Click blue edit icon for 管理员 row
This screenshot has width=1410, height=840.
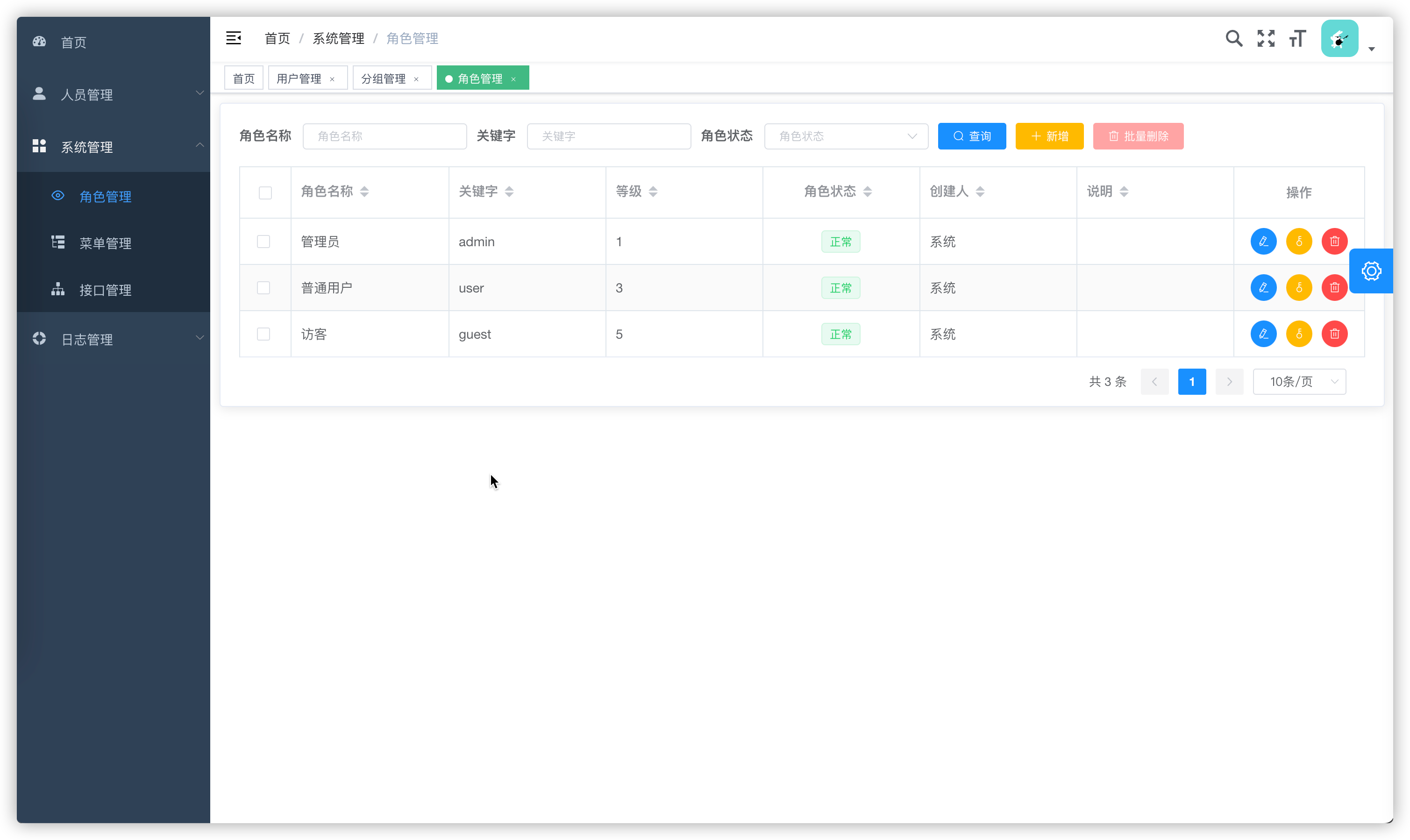pyautogui.click(x=1263, y=242)
